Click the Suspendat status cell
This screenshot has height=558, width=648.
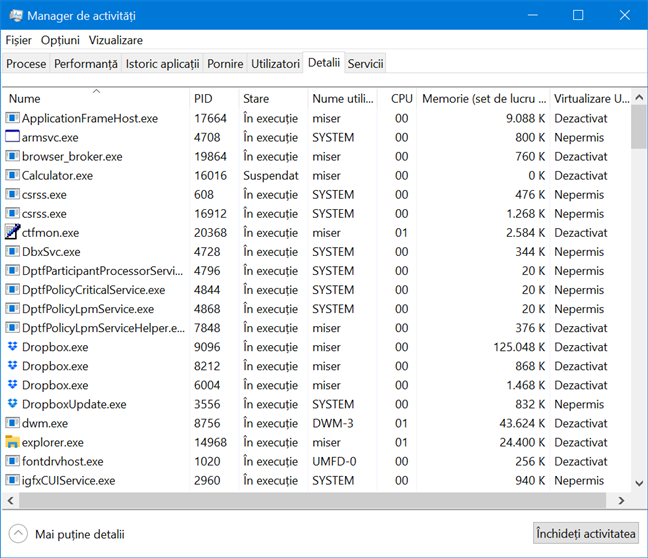click(271, 175)
